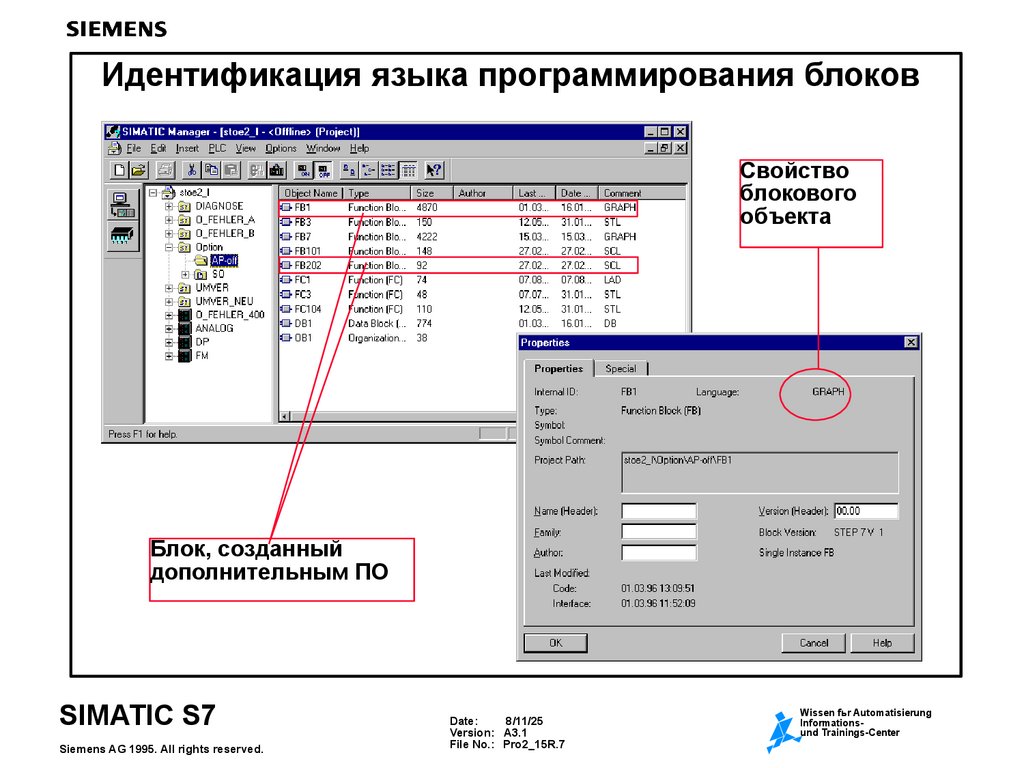Image resolution: width=1024 pixels, height=768 pixels.
Task: Select the Cut toolbar icon
Action: 191,170
